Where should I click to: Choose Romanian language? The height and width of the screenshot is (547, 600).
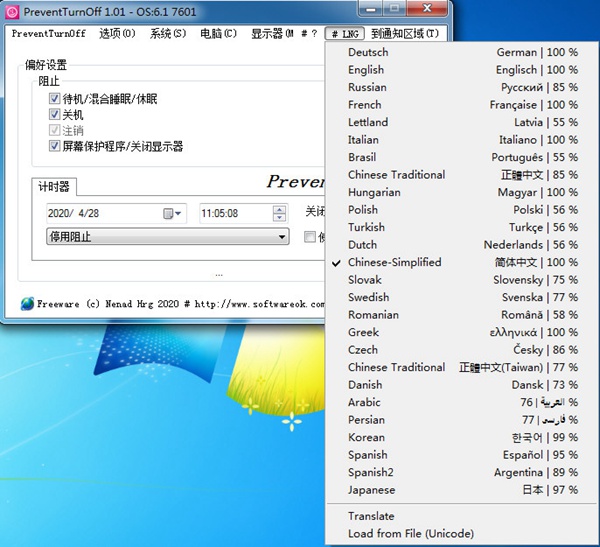coord(463,315)
